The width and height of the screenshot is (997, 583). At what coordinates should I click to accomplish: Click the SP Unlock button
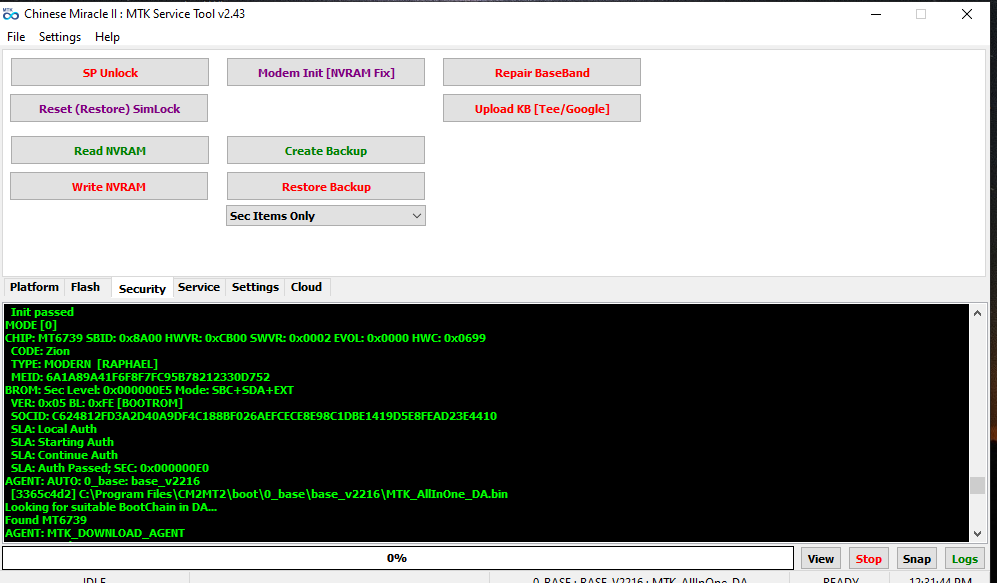(110, 73)
